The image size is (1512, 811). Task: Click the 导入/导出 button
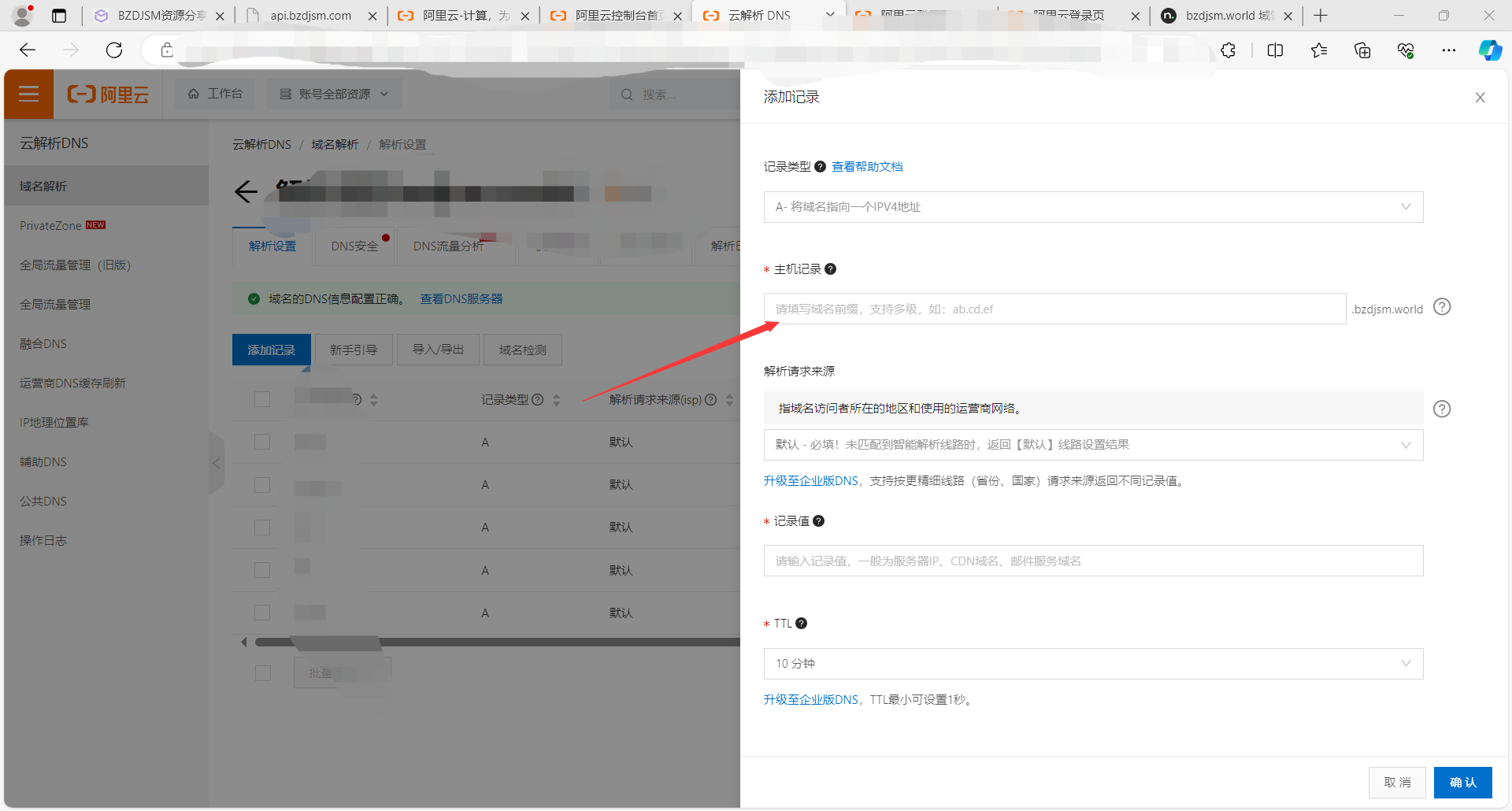pyautogui.click(x=438, y=350)
